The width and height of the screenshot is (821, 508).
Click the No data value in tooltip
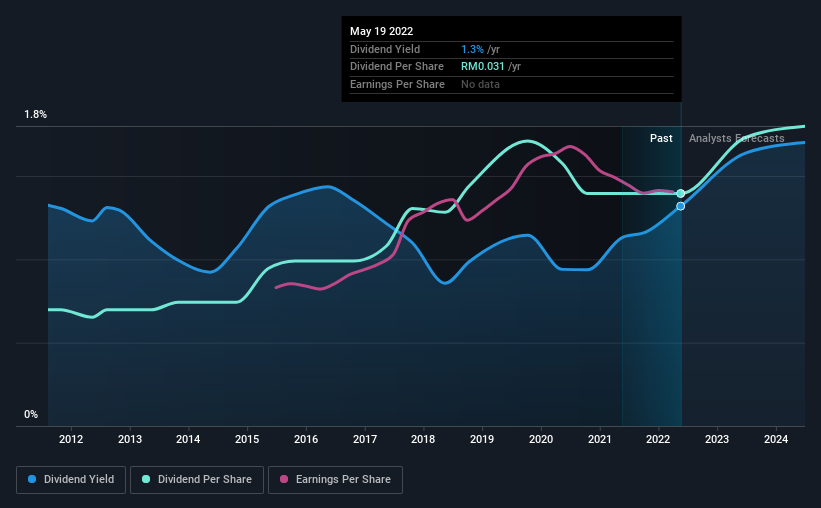tap(480, 84)
